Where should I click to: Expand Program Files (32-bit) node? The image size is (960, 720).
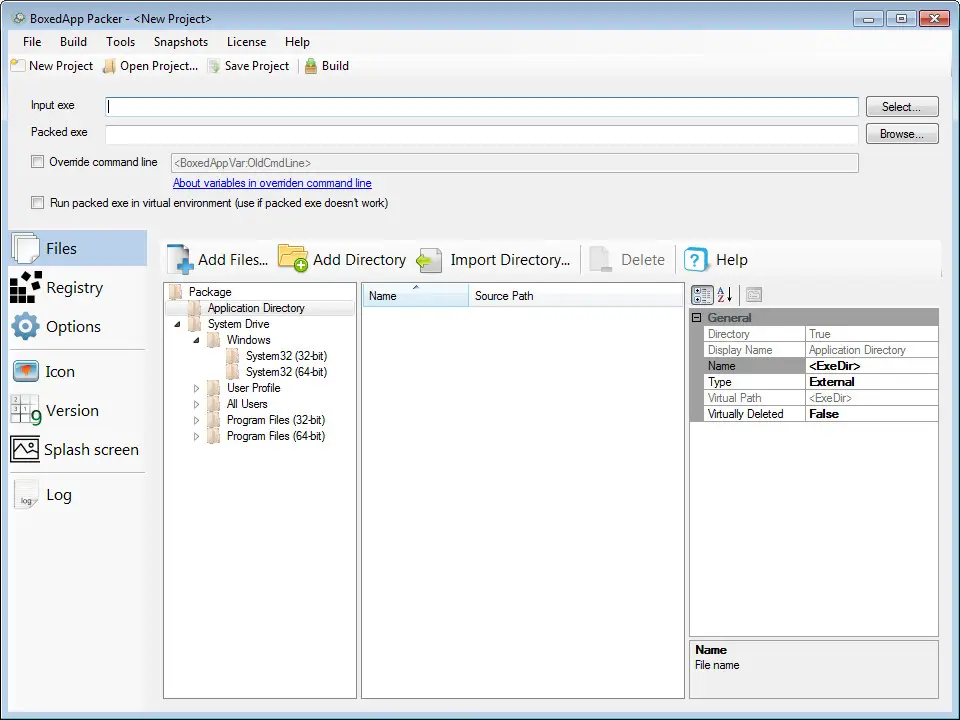click(197, 420)
